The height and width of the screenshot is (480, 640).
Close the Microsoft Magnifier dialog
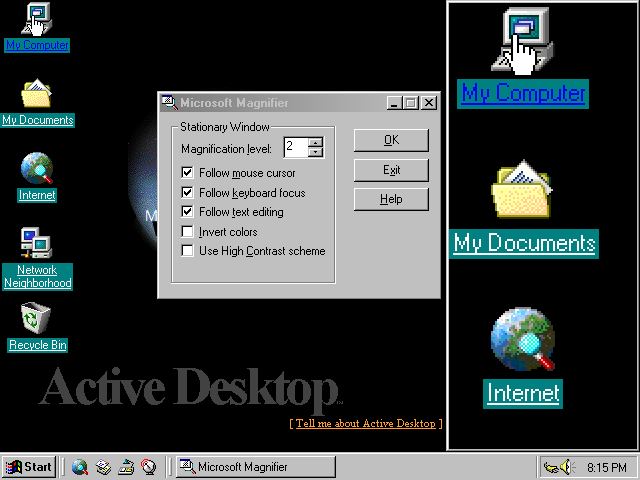tap(429, 103)
